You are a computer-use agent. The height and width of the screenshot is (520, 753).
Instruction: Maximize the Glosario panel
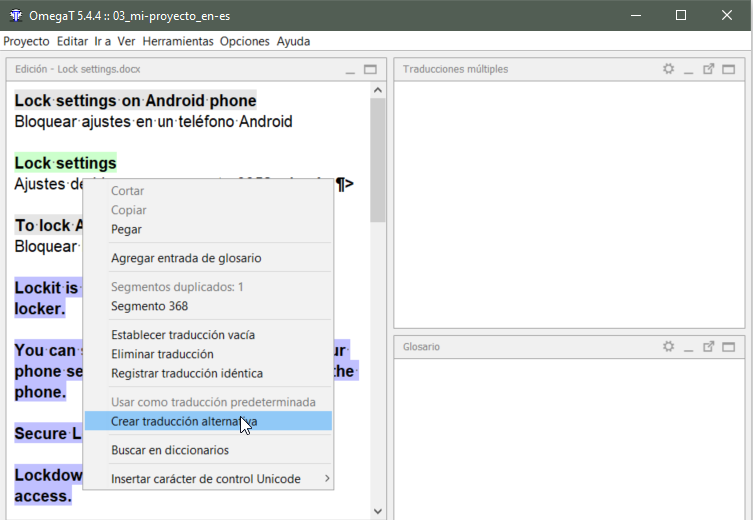coord(729,347)
